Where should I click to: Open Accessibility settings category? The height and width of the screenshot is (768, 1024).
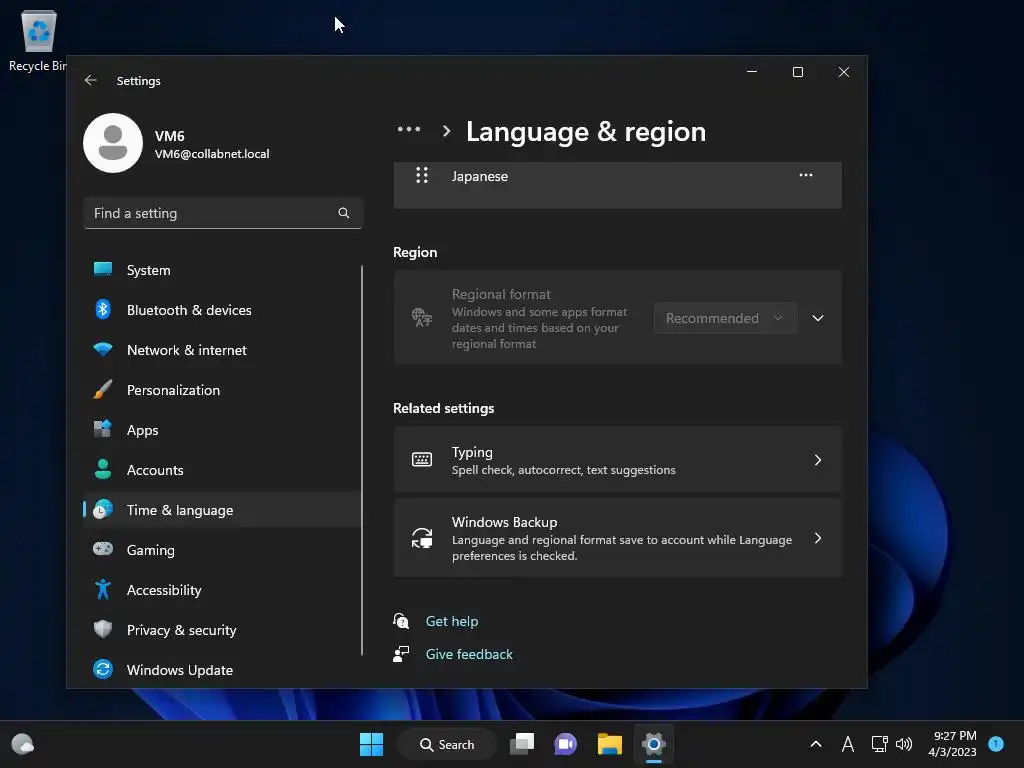[222, 590]
